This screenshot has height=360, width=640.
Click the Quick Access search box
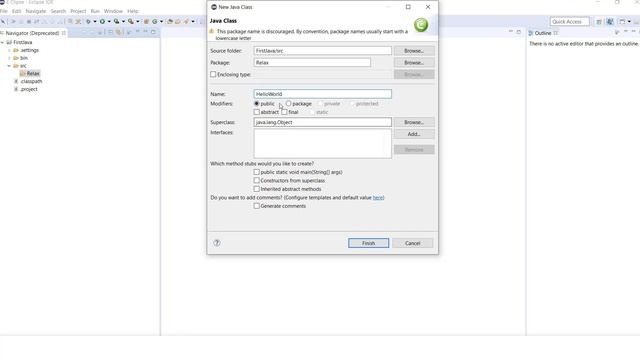[x=569, y=22]
